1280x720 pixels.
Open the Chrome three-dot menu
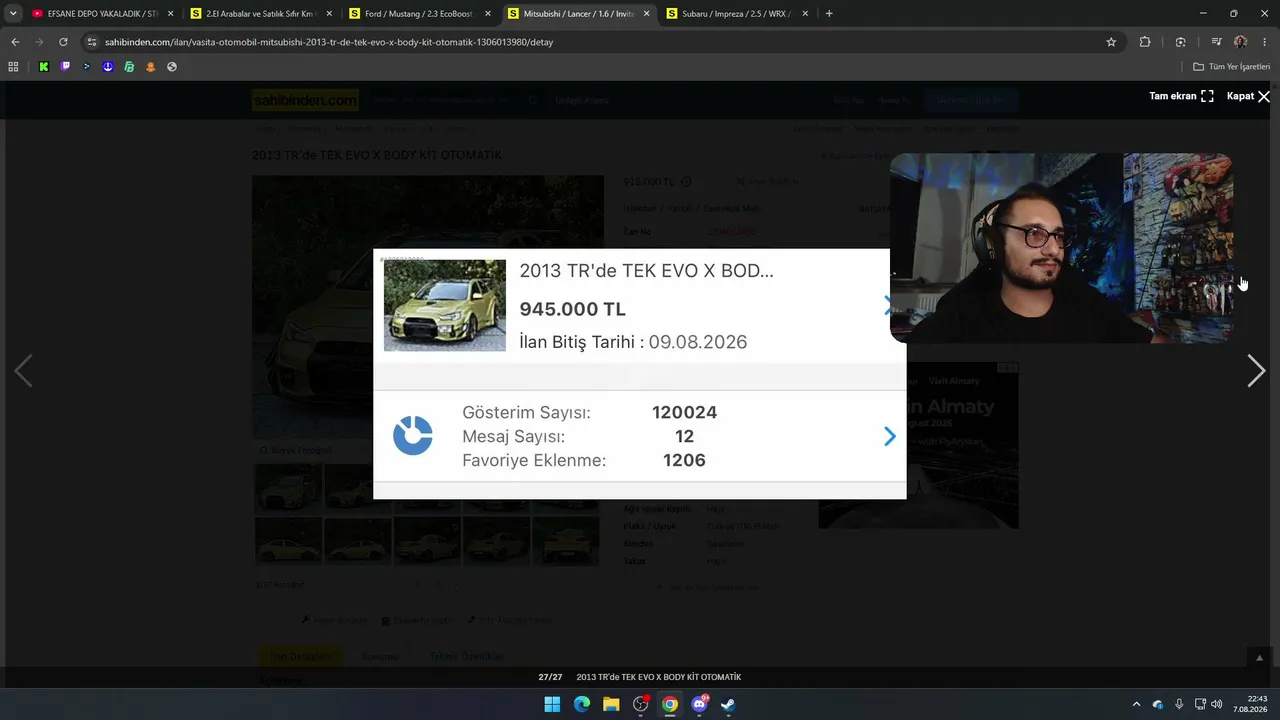click(1265, 42)
